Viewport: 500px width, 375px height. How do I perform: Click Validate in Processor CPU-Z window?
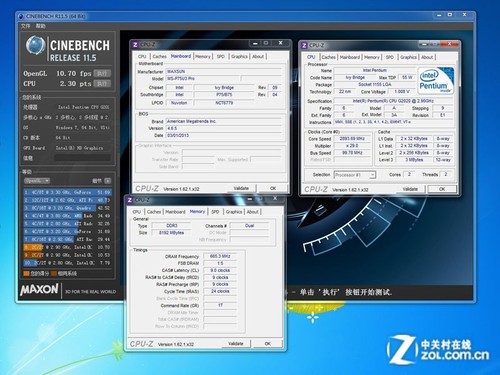[x=410, y=189]
